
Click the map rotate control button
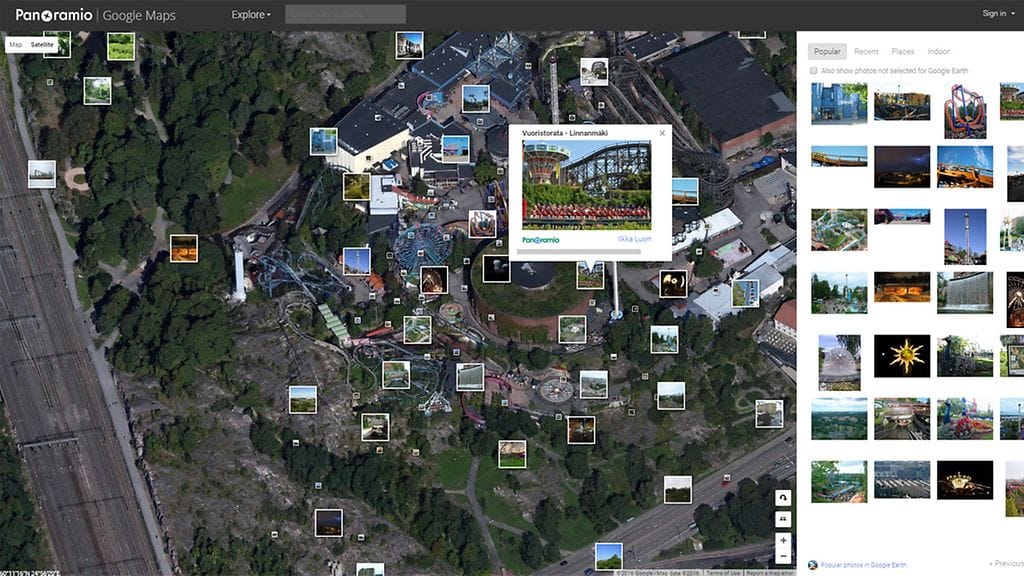tap(783, 497)
